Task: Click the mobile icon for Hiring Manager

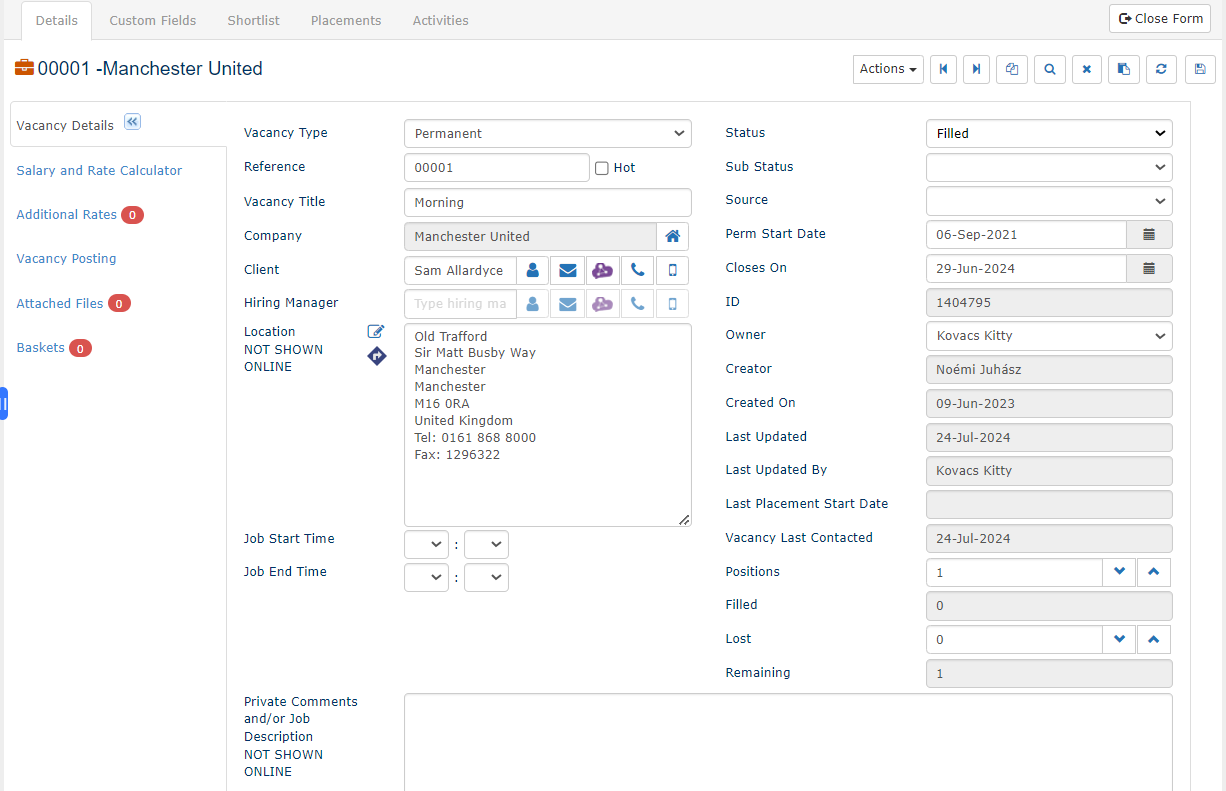Action: click(x=673, y=304)
